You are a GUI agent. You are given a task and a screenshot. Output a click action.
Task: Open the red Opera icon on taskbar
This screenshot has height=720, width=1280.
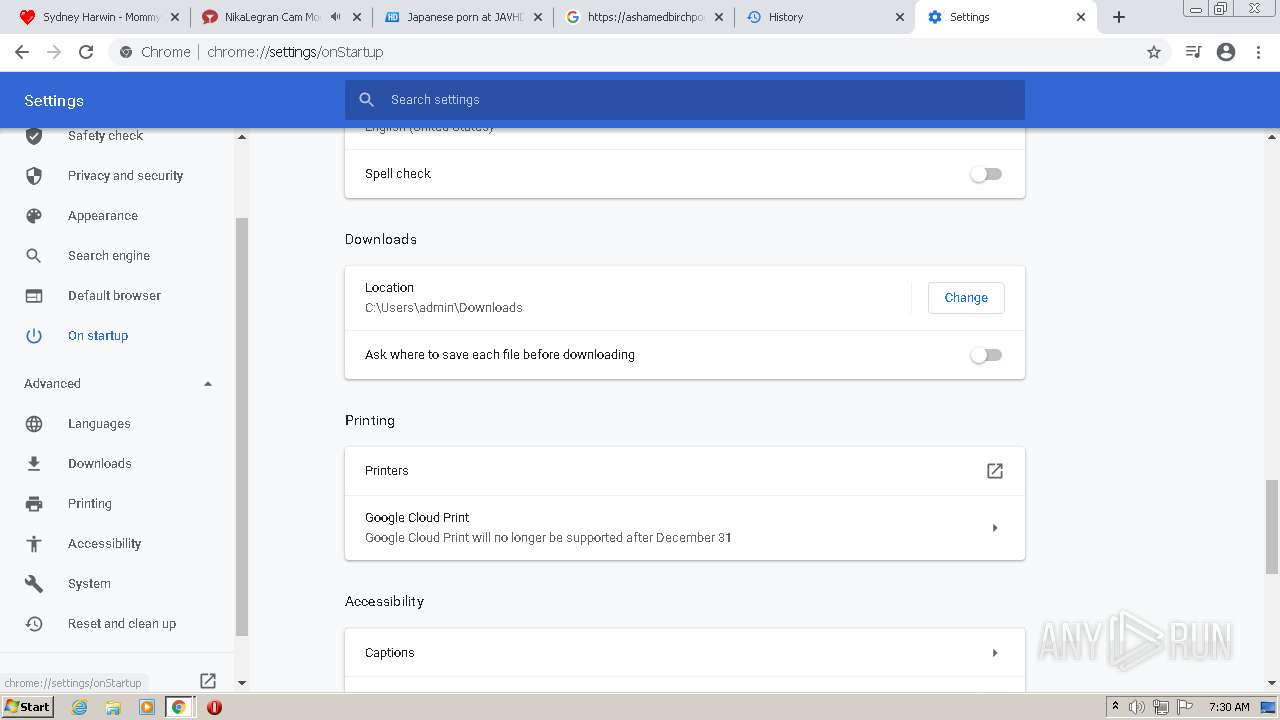214,707
